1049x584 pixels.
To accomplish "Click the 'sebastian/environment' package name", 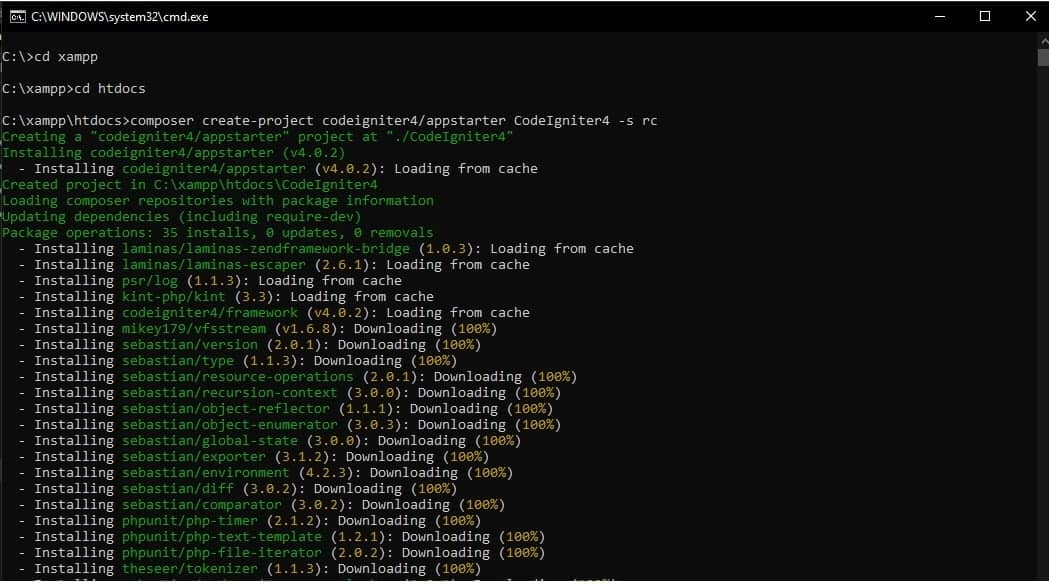I will tap(205, 474).
